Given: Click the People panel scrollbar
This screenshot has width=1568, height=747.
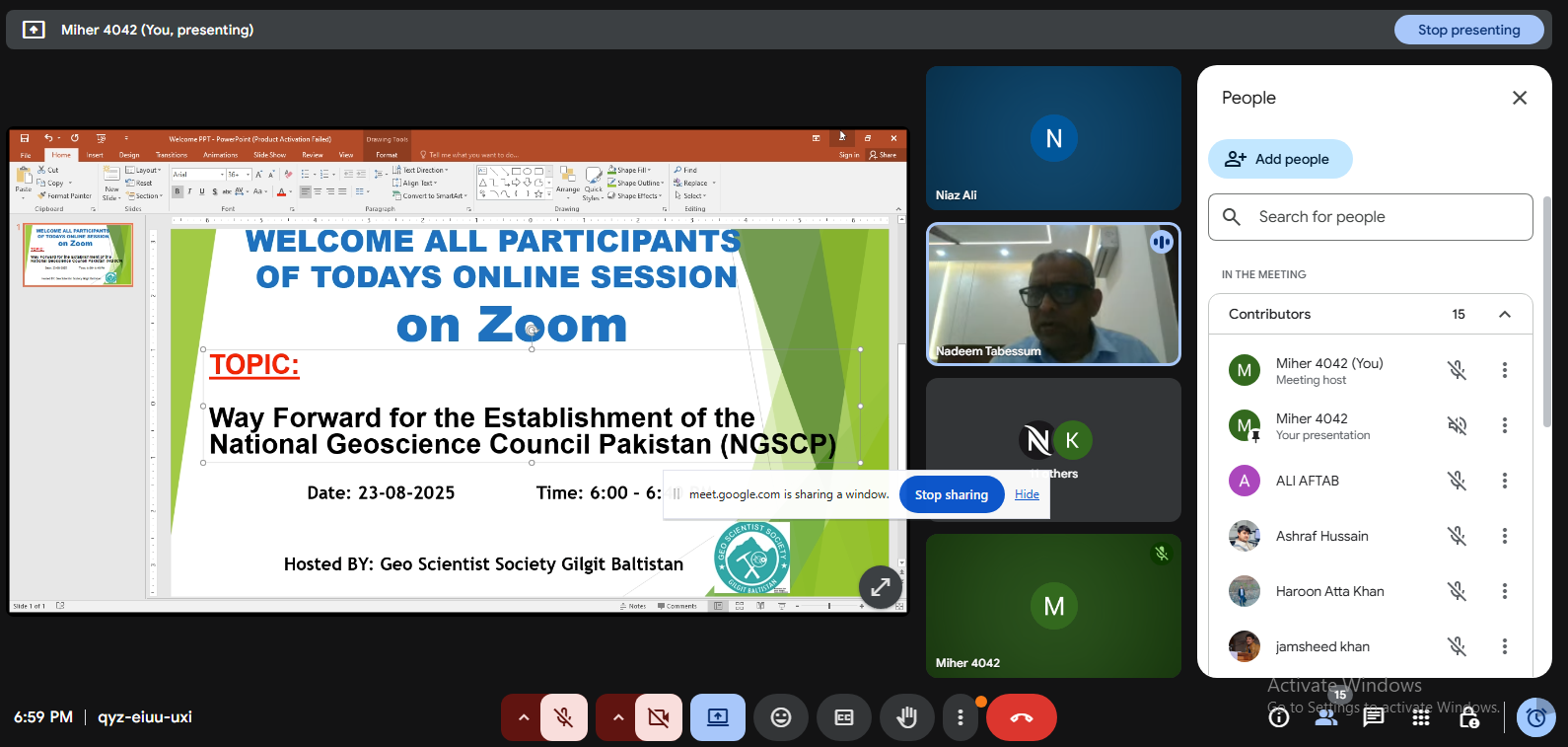Looking at the screenshot, I should pos(1546,312).
